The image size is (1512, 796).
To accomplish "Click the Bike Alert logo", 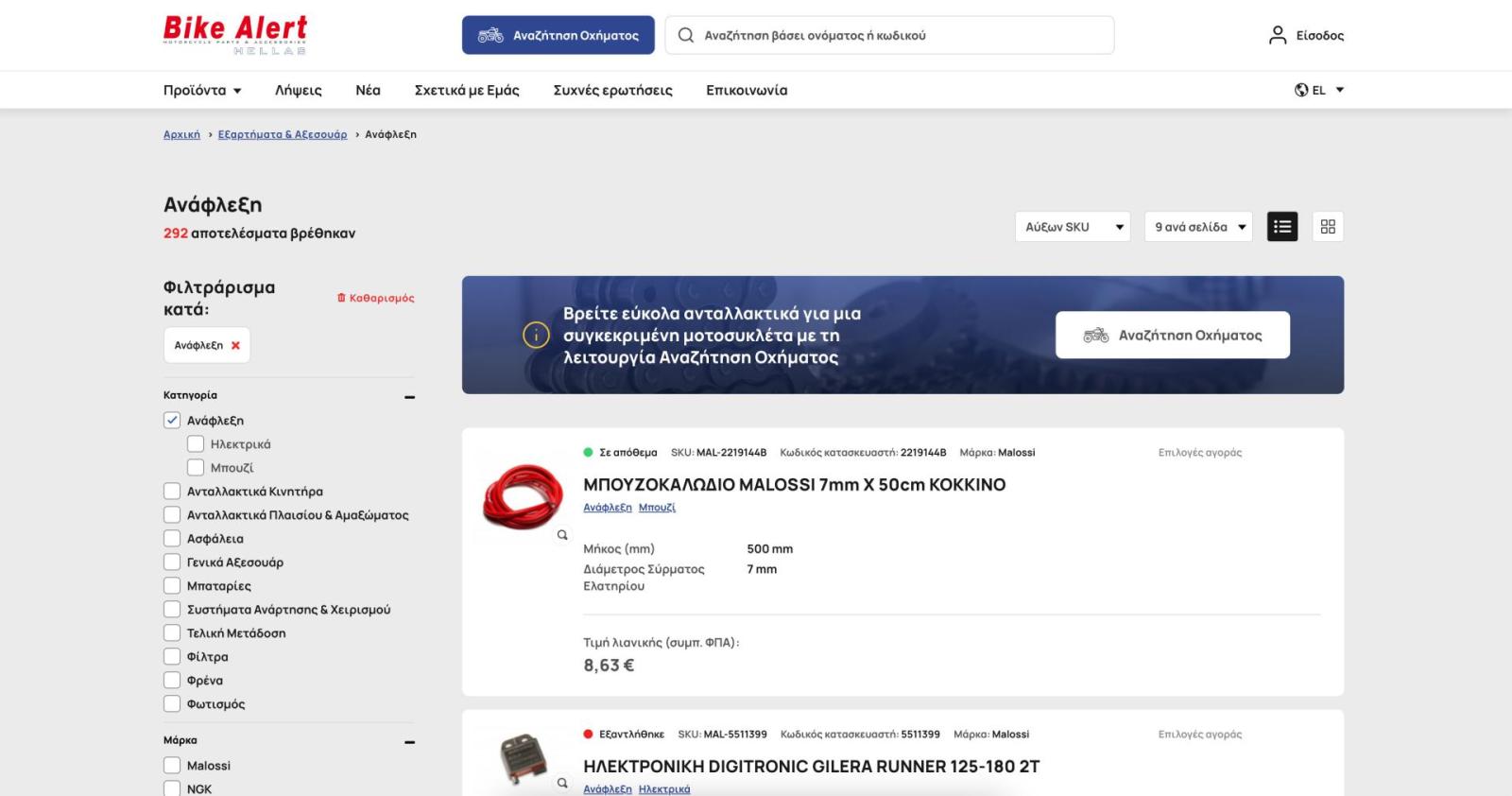I will pos(235,35).
